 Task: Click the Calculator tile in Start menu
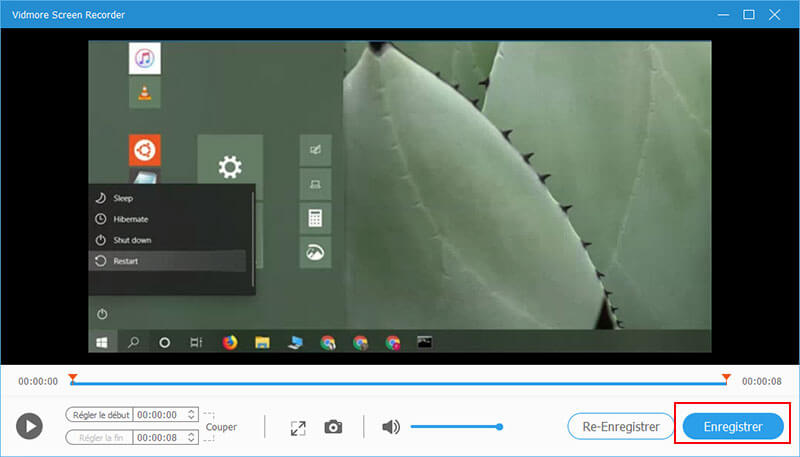tap(316, 217)
